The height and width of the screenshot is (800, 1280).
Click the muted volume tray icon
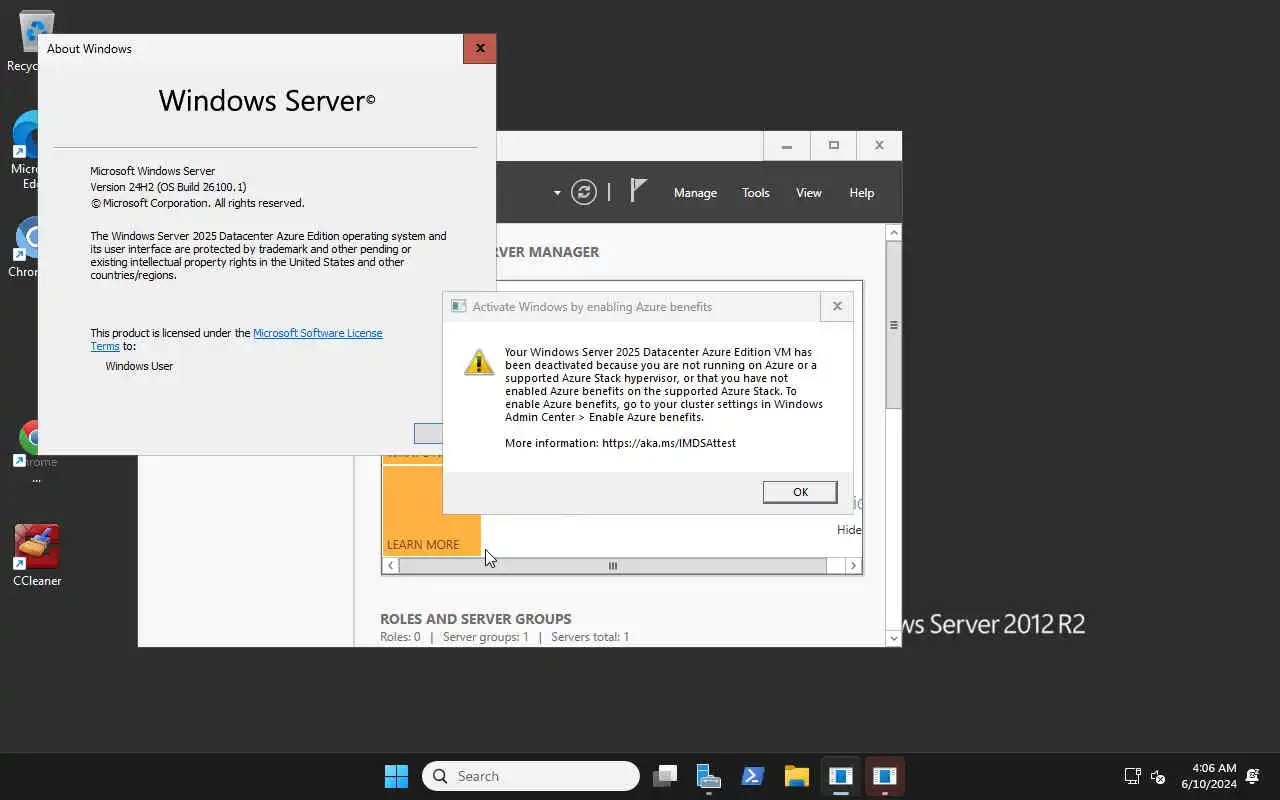click(1158, 776)
